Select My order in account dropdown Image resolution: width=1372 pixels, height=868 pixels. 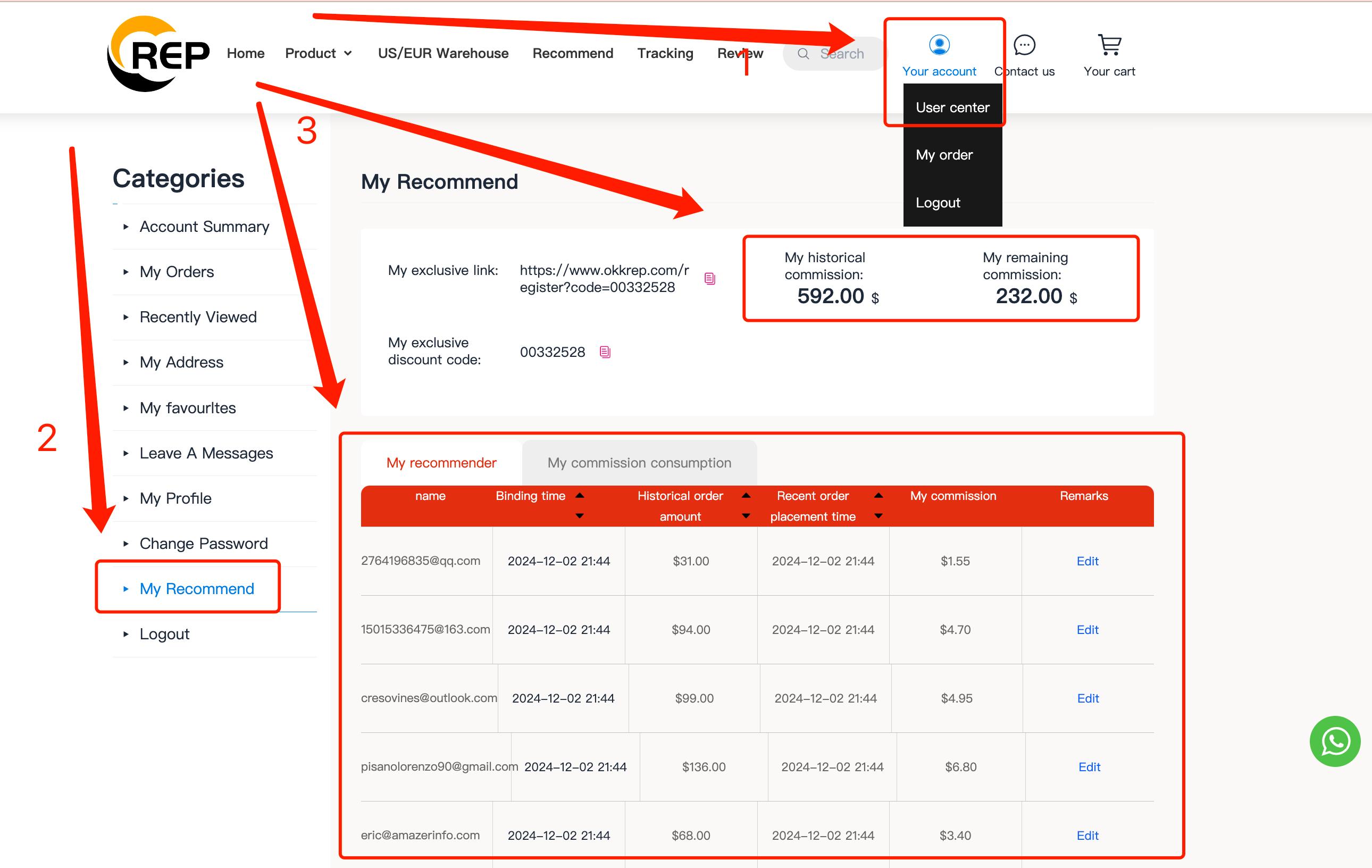pos(944,155)
